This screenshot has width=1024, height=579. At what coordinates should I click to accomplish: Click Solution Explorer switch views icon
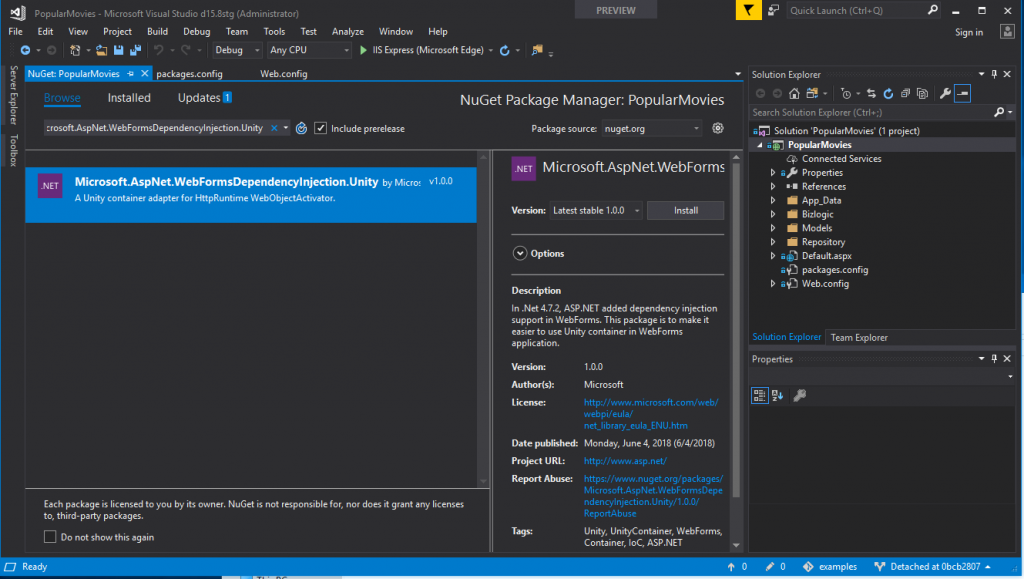tap(812, 94)
